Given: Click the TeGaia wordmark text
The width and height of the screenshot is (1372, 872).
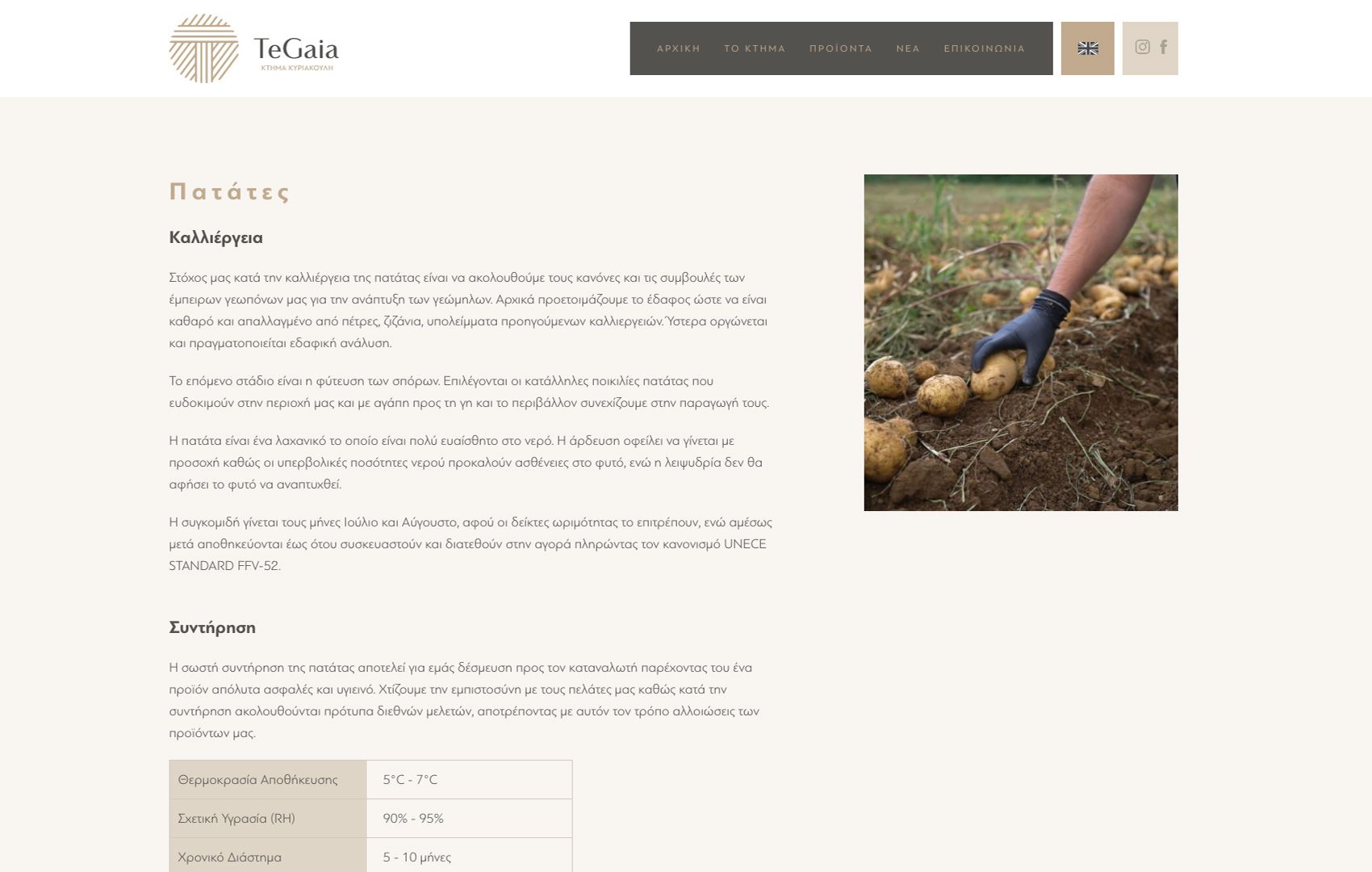Looking at the screenshot, I should click(x=296, y=48).
